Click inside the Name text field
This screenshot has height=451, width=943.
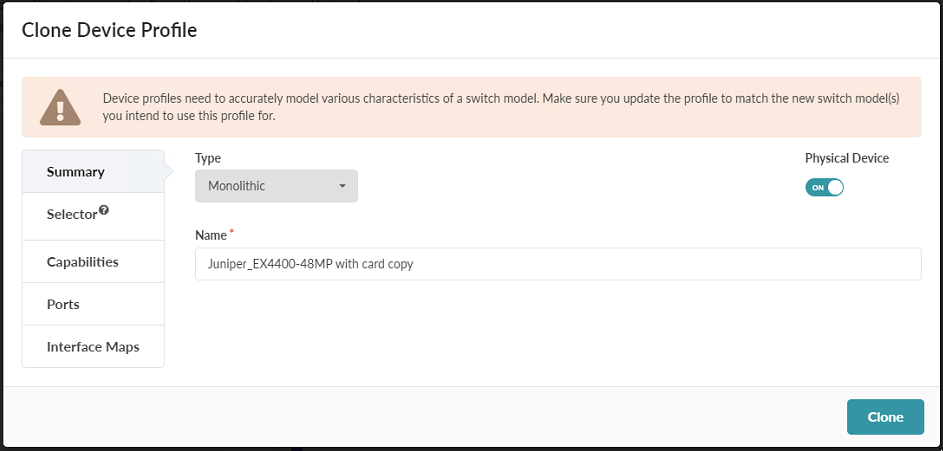pos(557,265)
